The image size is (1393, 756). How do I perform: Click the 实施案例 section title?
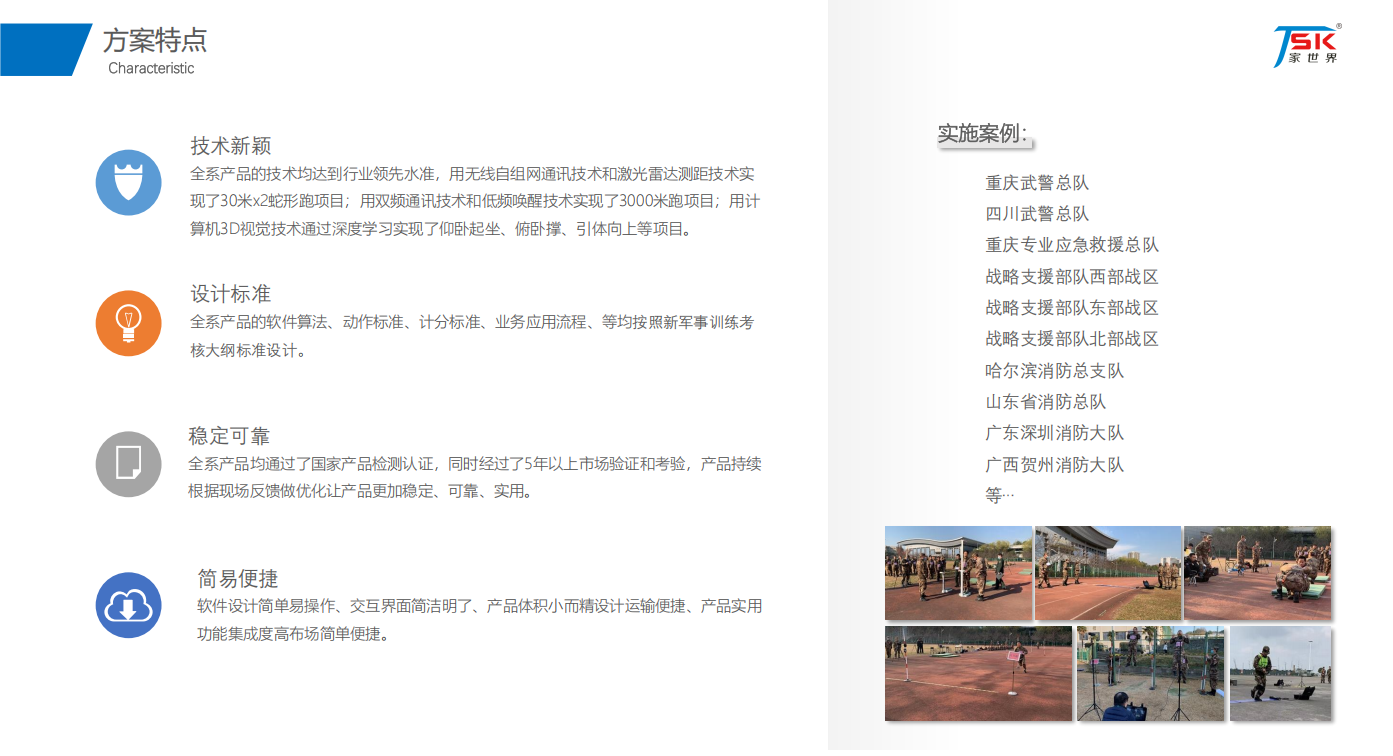coord(983,134)
